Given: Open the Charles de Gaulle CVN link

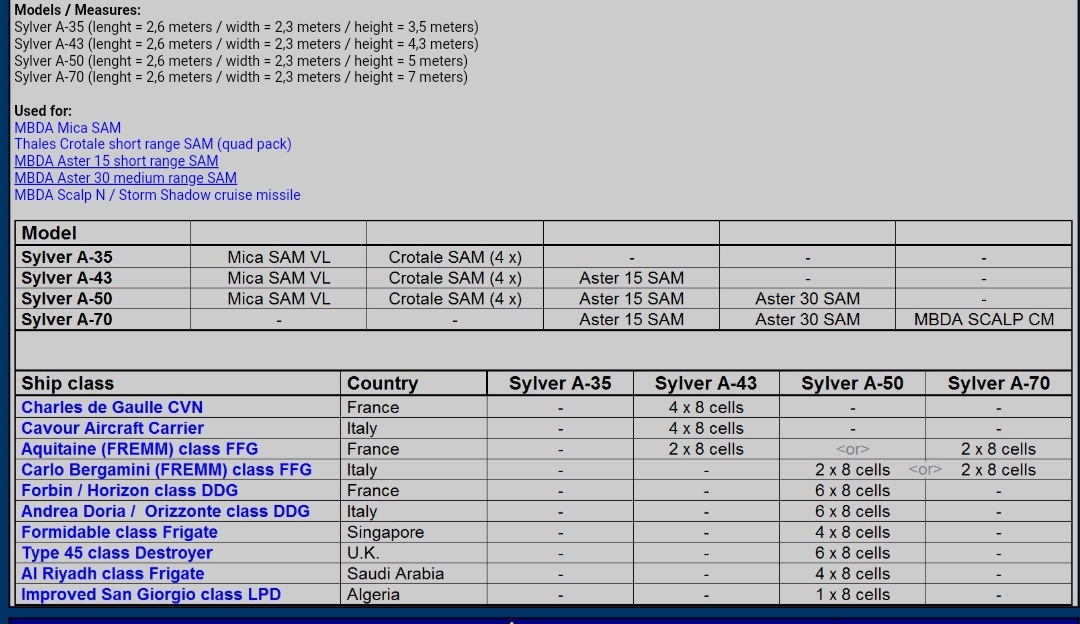Looking at the screenshot, I should pos(112,407).
